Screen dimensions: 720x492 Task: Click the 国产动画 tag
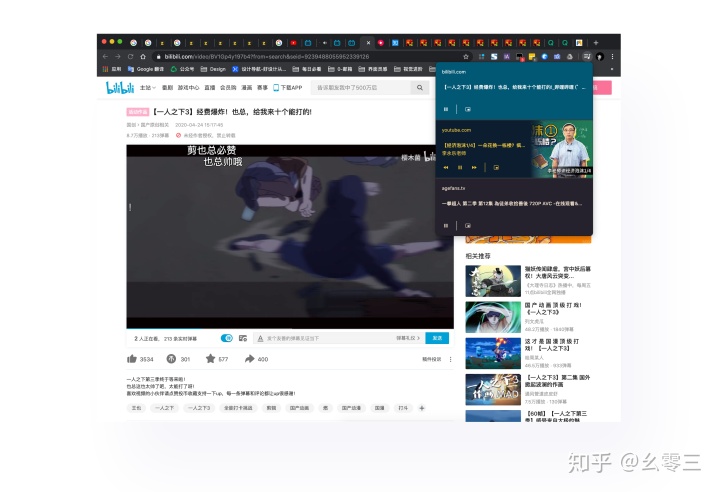point(299,408)
